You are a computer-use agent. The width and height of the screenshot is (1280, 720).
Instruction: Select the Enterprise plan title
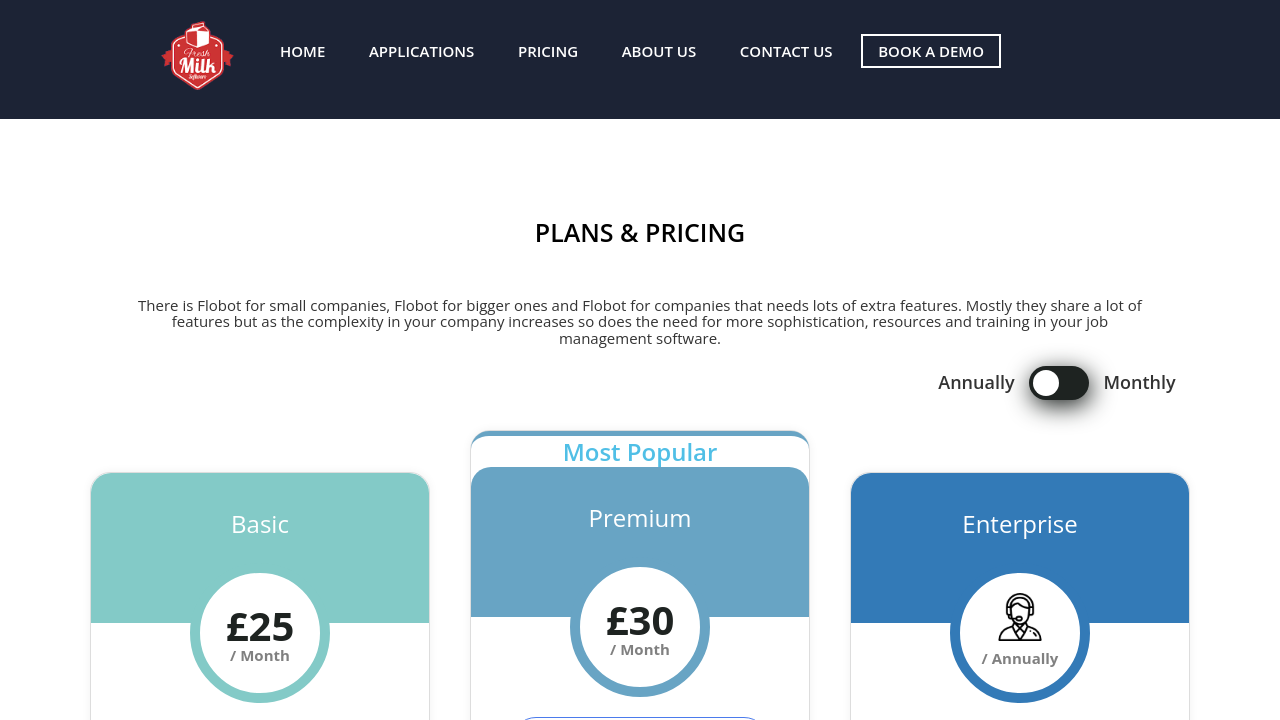coord(1019,525)
